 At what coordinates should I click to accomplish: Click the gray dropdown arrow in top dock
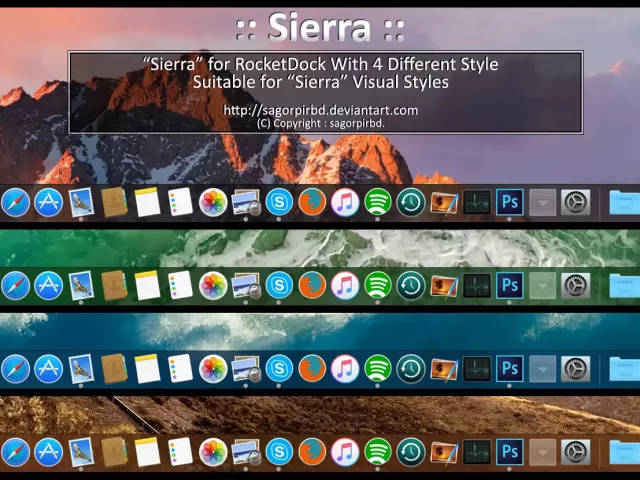pyautogui.click(x=542, y=203)
